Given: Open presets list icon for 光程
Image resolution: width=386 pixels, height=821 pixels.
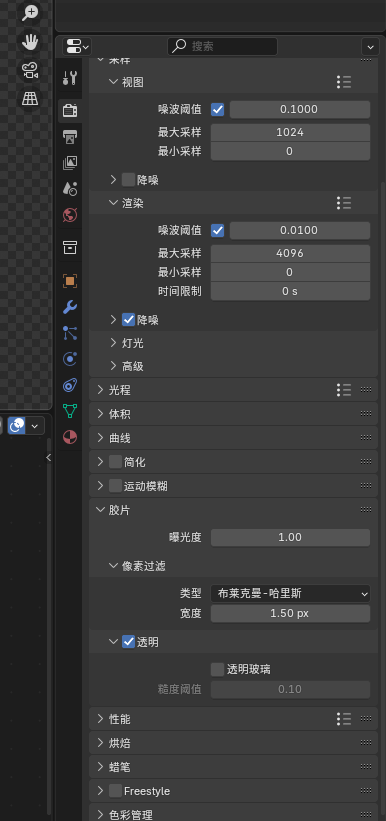Looking at the screenshot, I should point(344,390).
